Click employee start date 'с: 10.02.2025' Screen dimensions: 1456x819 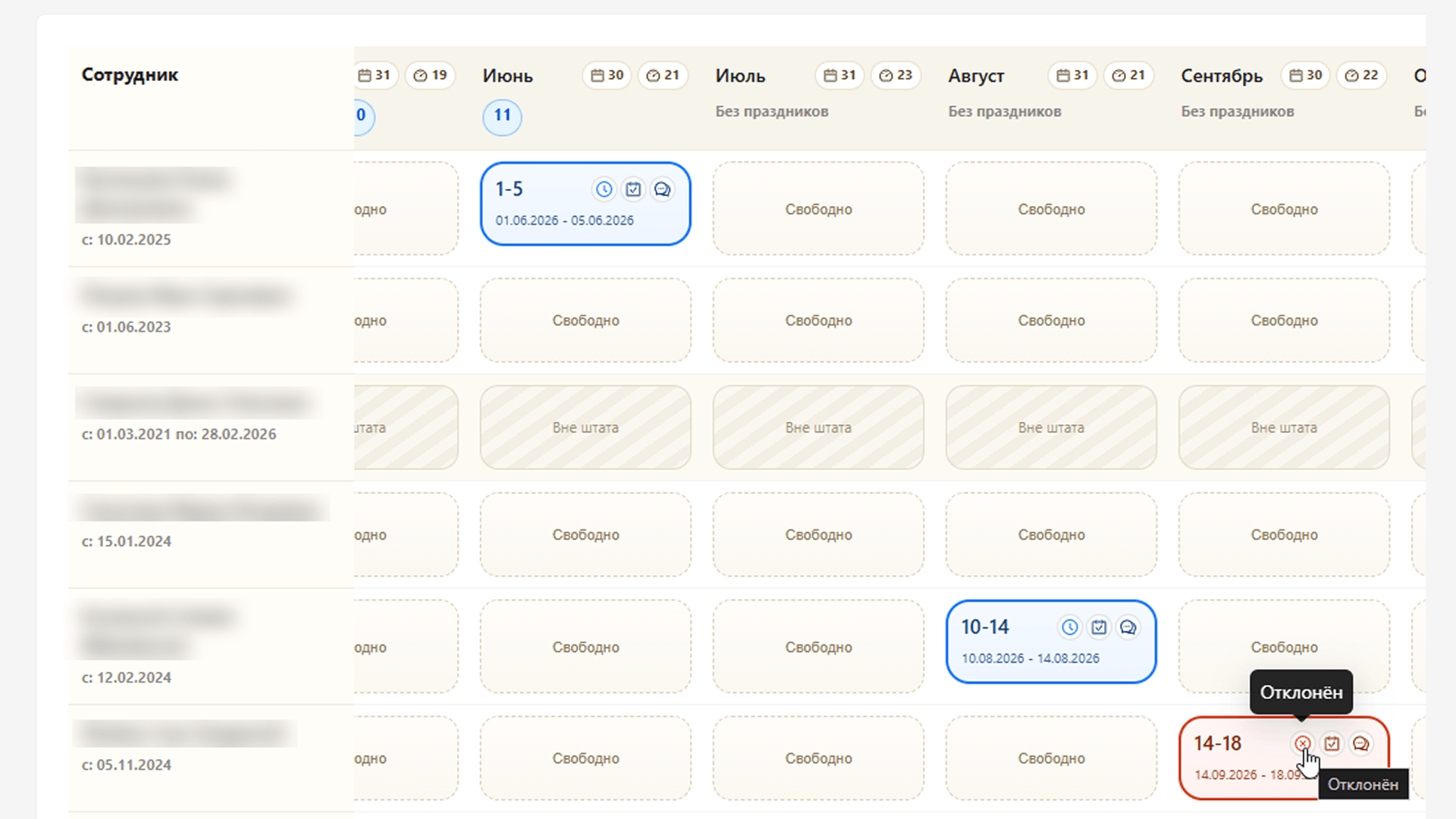[127, 240]
